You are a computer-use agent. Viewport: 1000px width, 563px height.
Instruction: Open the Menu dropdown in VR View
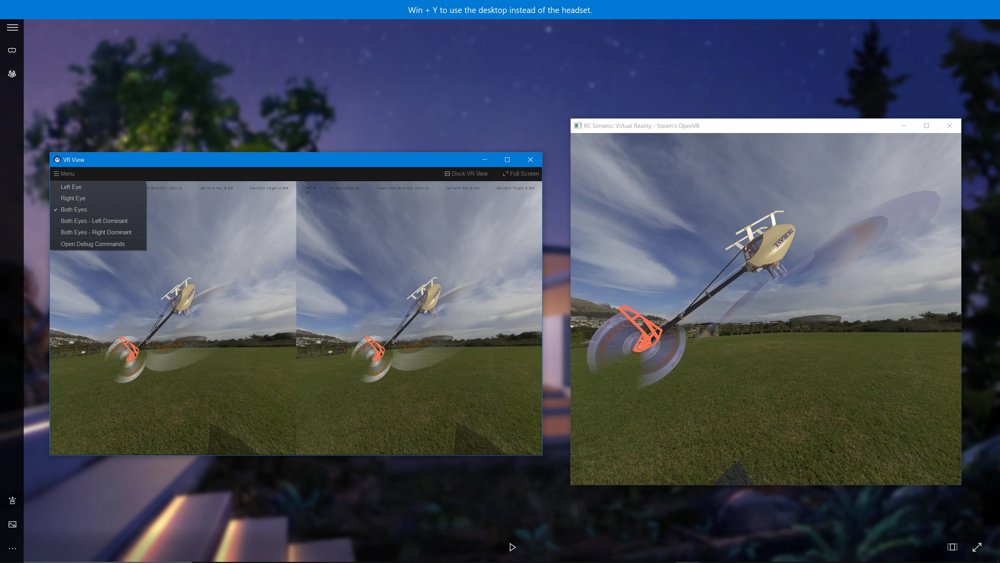(64, 173)
